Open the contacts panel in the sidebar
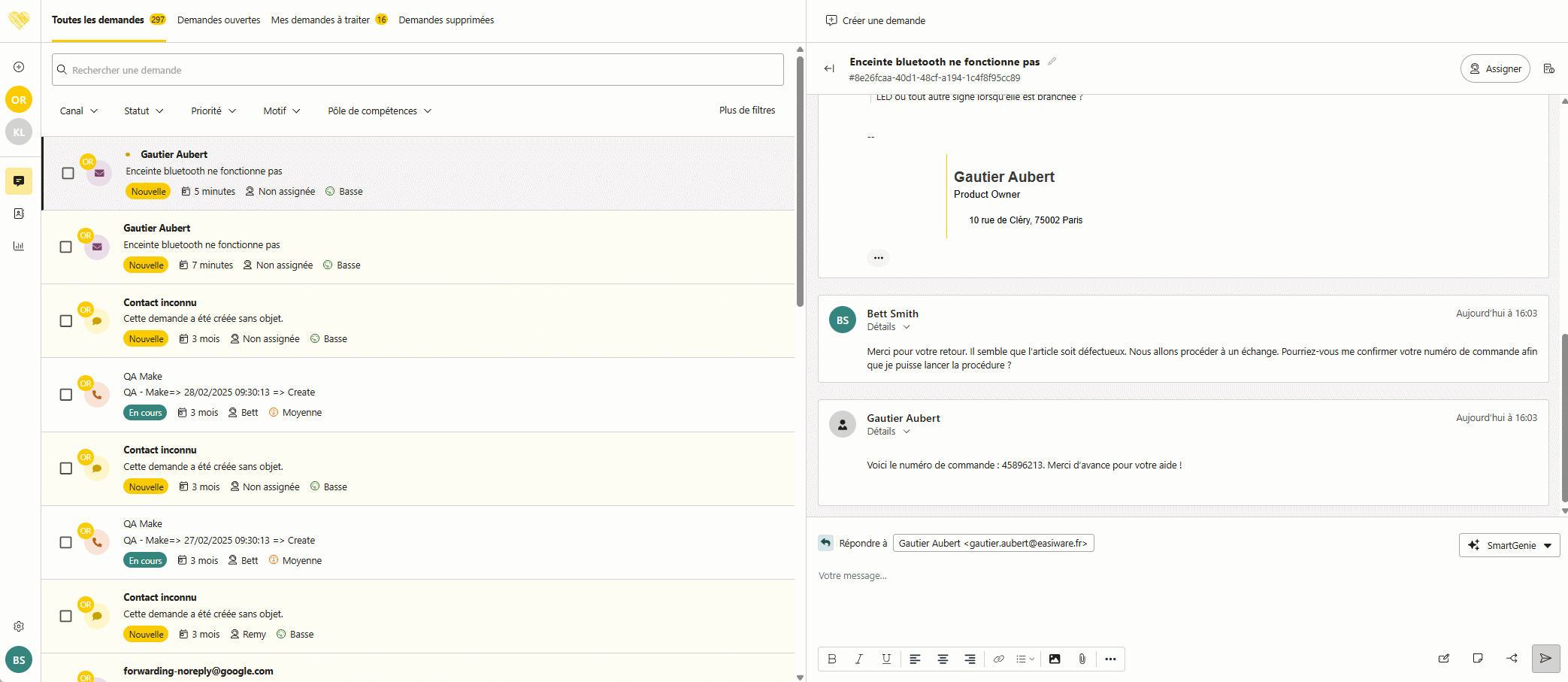1568x682 pixels. [18, 214]
